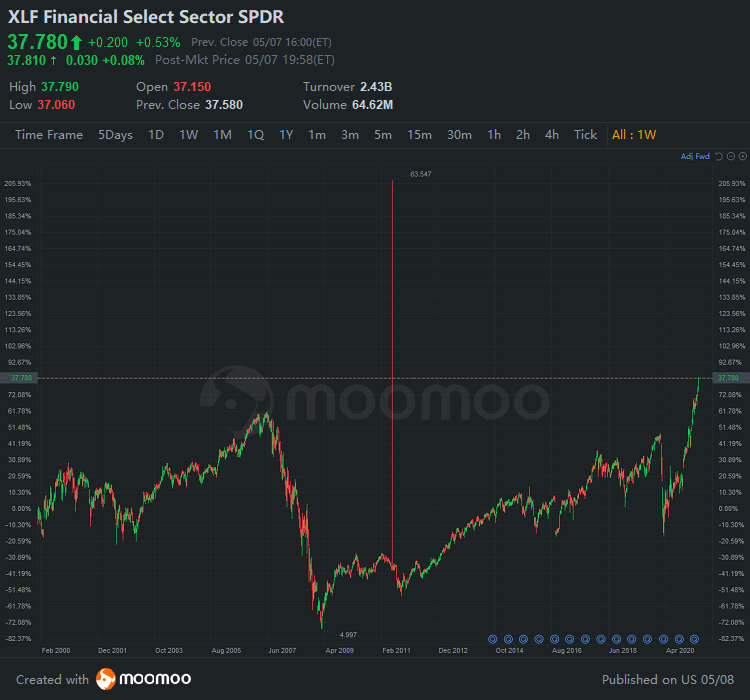The width and height of the screenshot is (750, 700).
Task: Click the Aug 2005 date label
Action: pyautogui.click(x=226, y=651)
